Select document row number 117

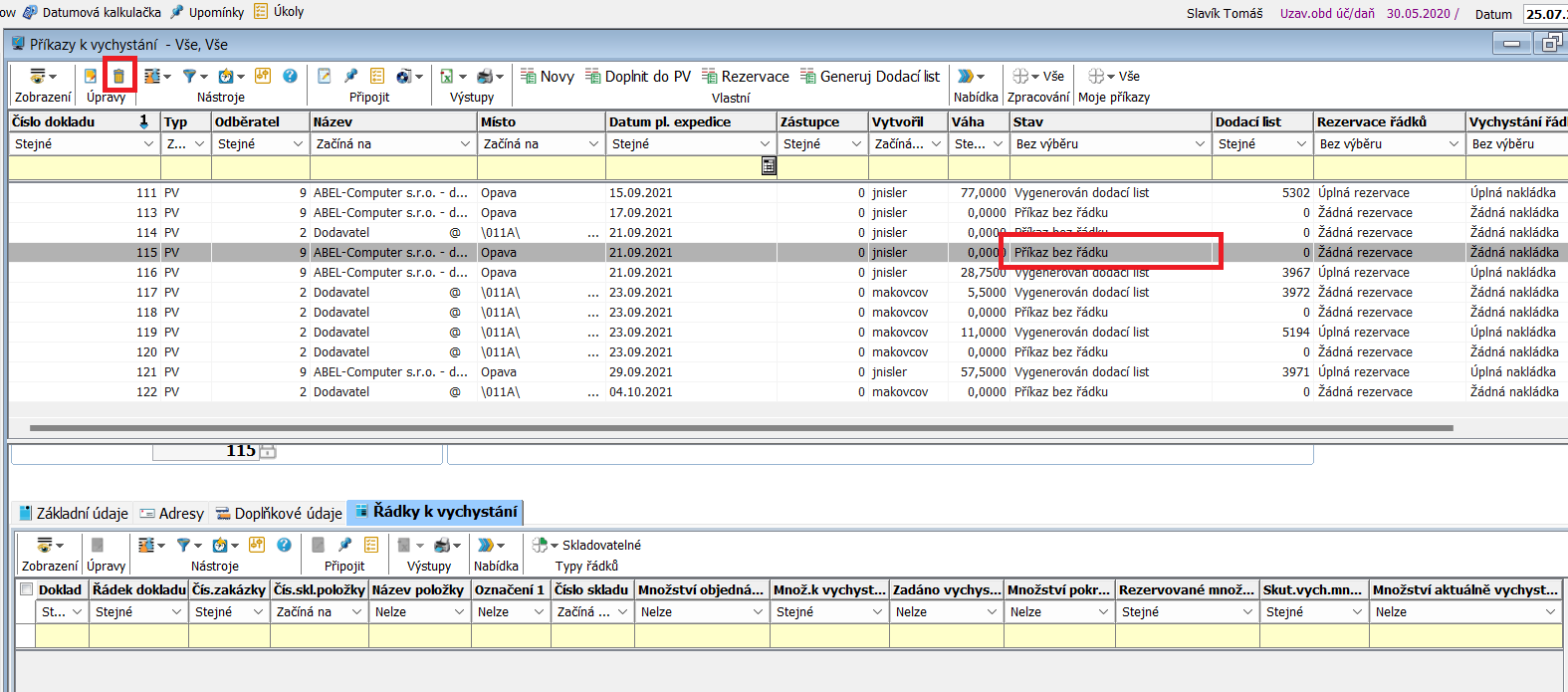tap(147, 293)
